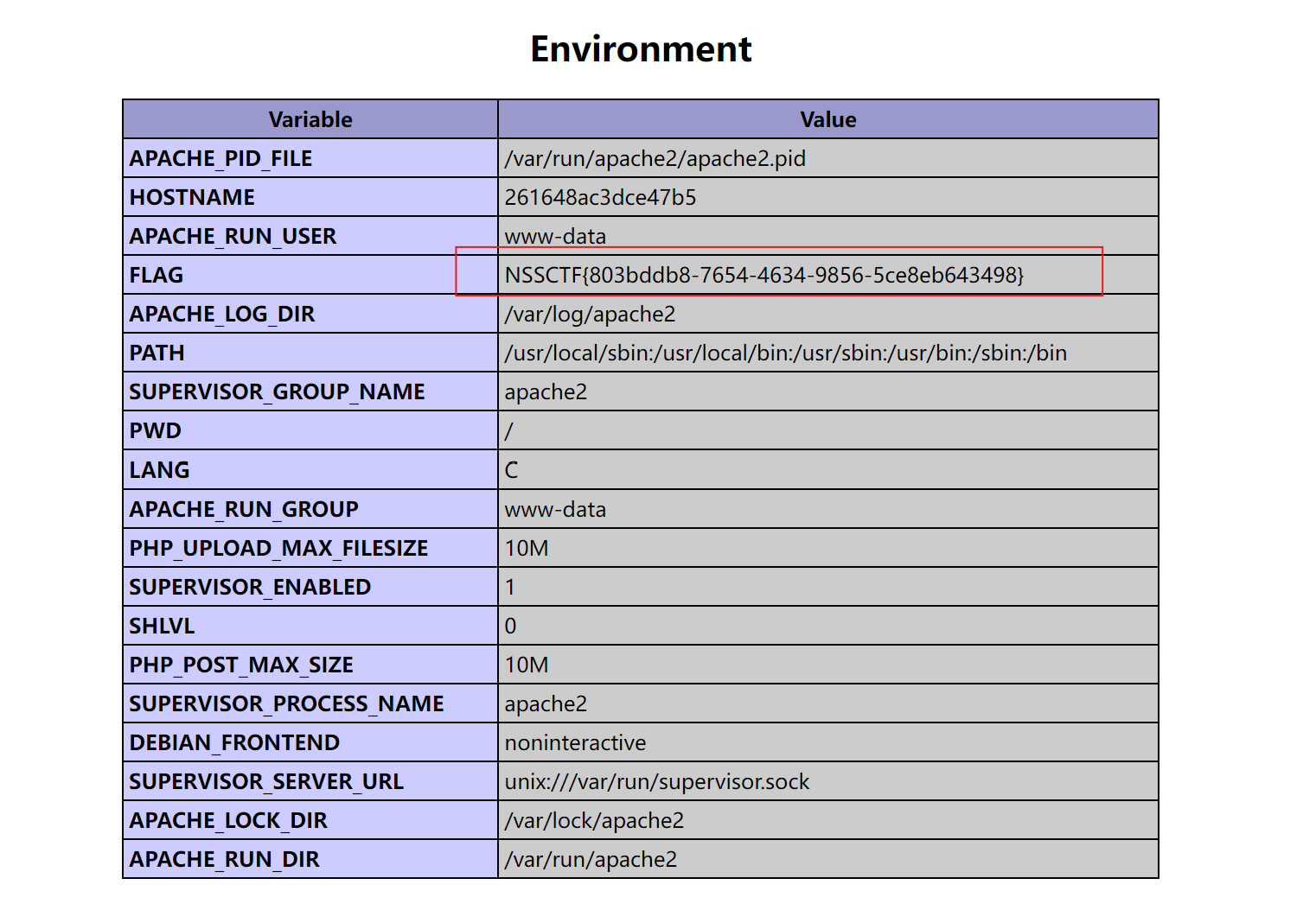
Task: Click the Value column header
Action: (828, 119)
